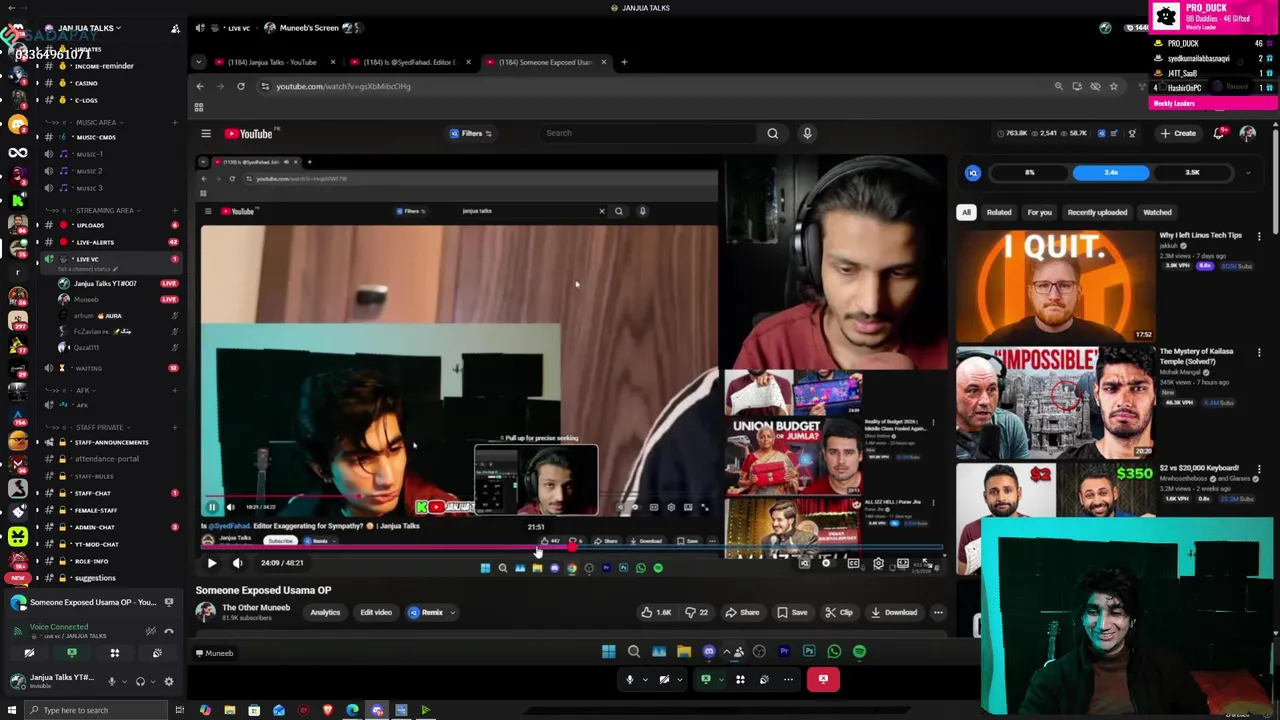Image resolution: width=1280 pixels, height=720 pixels.
Task: Open YouTube notifications bell
Action: point(1219,133)
